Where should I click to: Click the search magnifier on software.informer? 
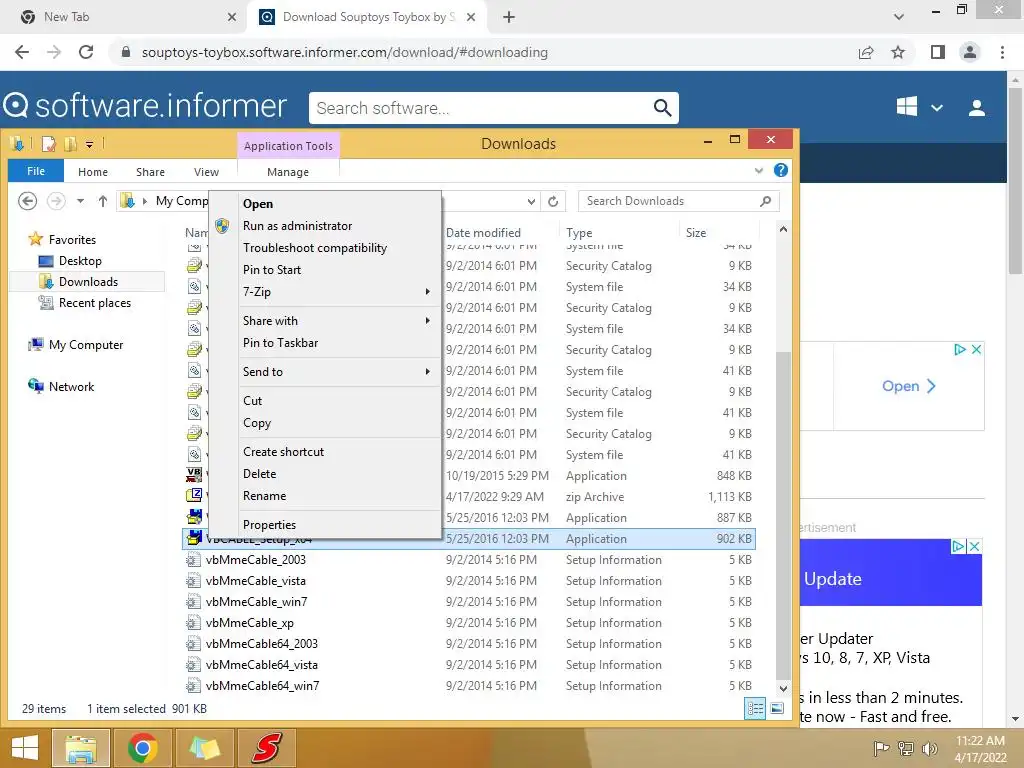pyautogui.click(x=662, y=108)
